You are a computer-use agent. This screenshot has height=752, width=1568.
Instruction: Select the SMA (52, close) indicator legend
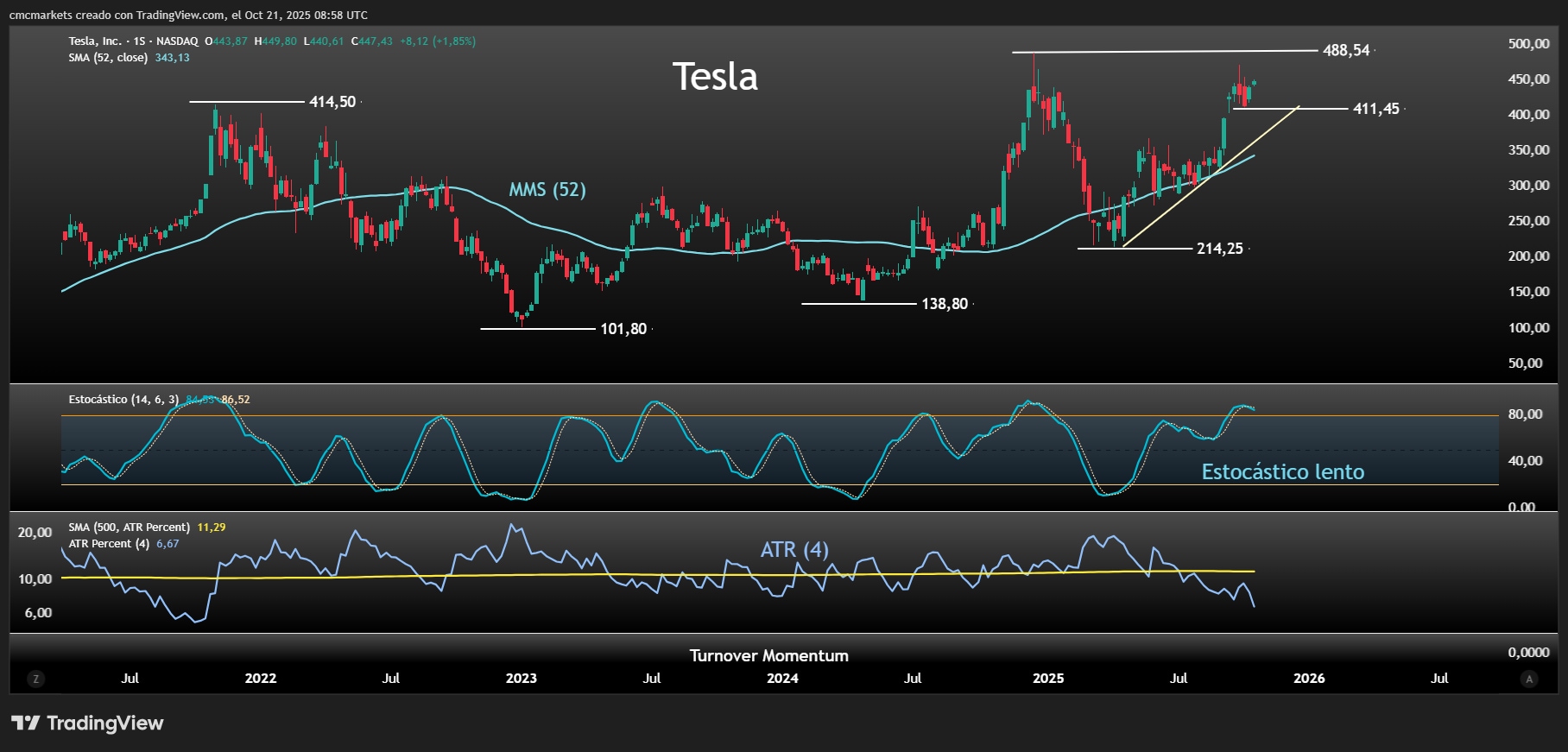[x=109, y=58]
